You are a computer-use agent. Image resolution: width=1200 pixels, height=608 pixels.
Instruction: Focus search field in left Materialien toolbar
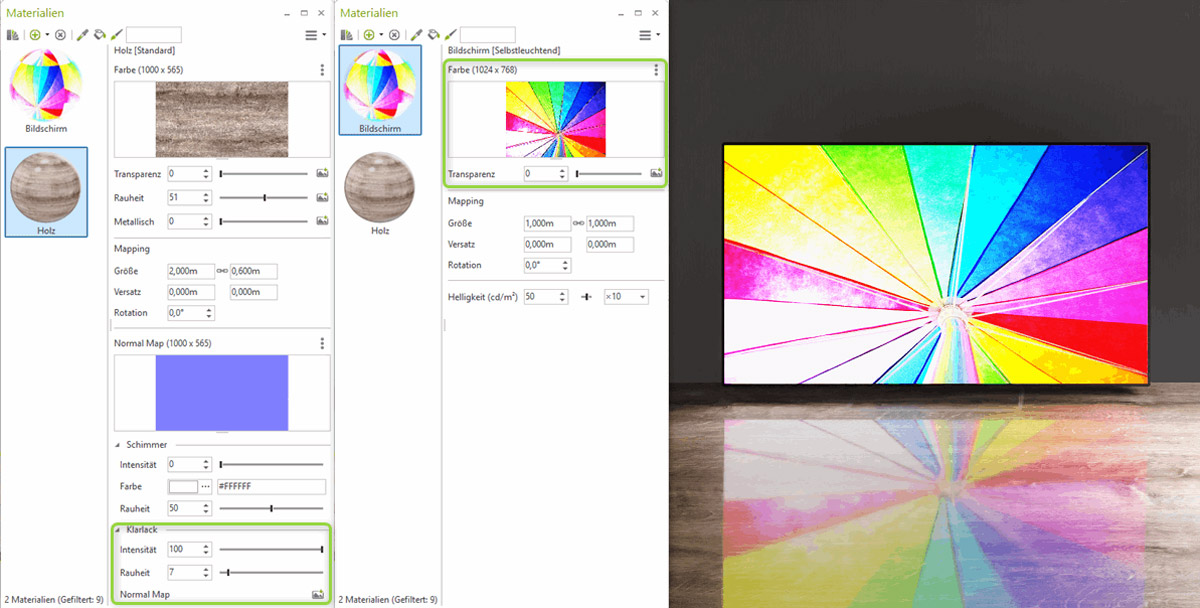pyautogui.click(x=154, y=35)
